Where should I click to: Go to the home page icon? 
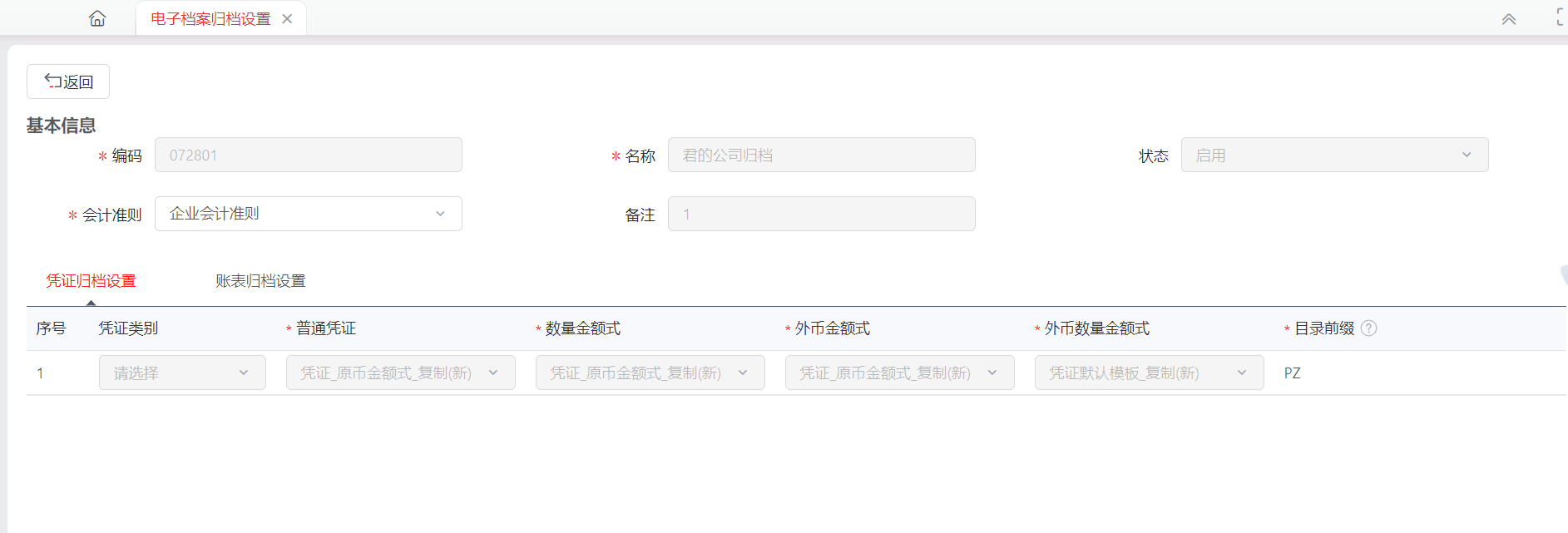(97, 18)
